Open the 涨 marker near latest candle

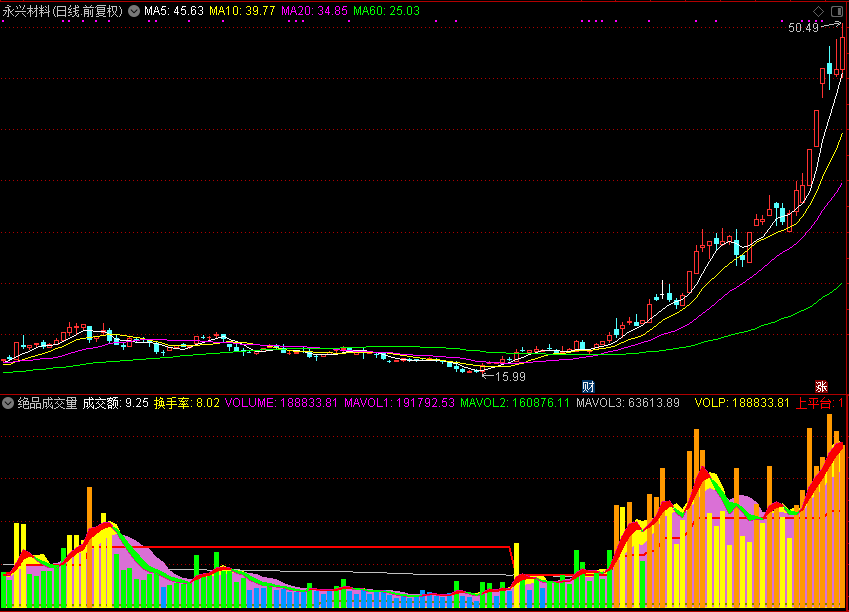pos(821,387)
